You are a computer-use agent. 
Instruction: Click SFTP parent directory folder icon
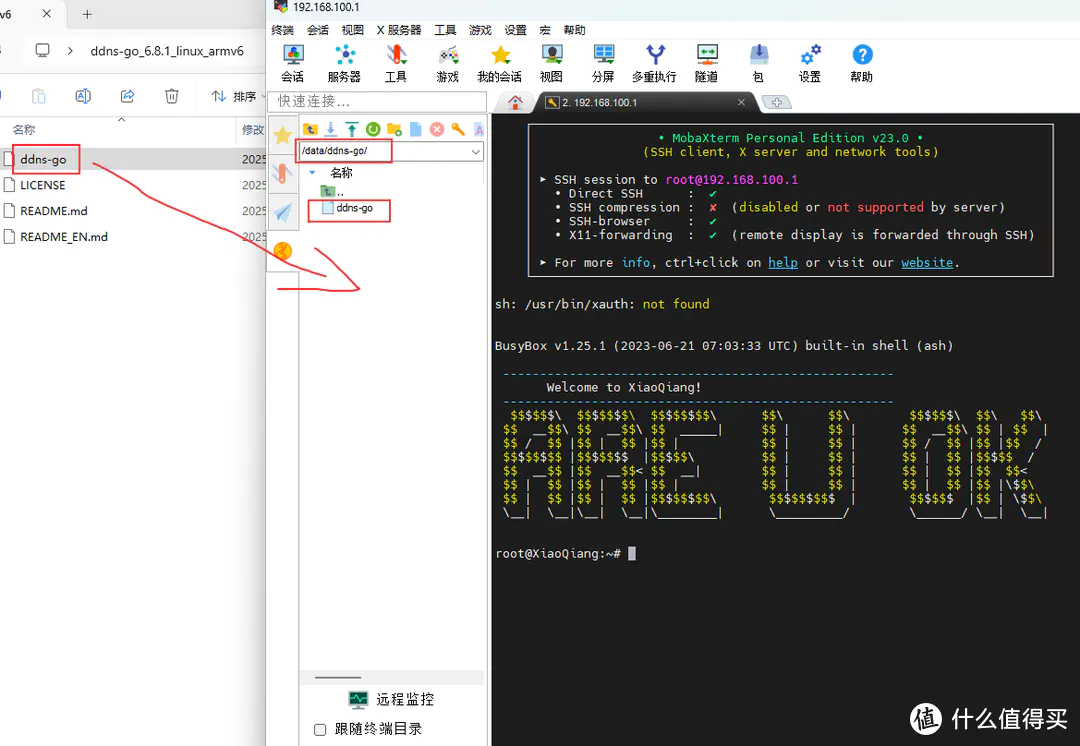tap(310, 129)
